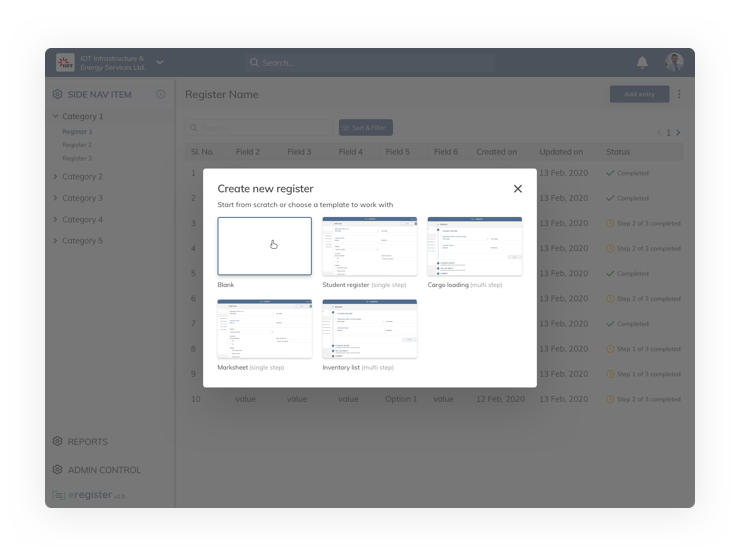Click the Updated on column header
Image resolution: width=740 pixels, height=556 pixels.
[561, 152]
